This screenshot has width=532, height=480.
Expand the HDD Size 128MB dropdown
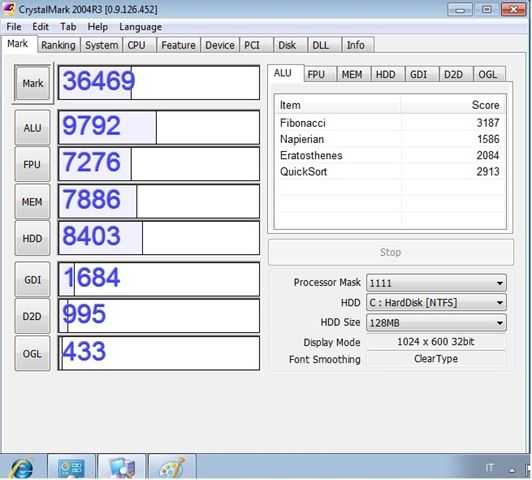coord(436,322)
